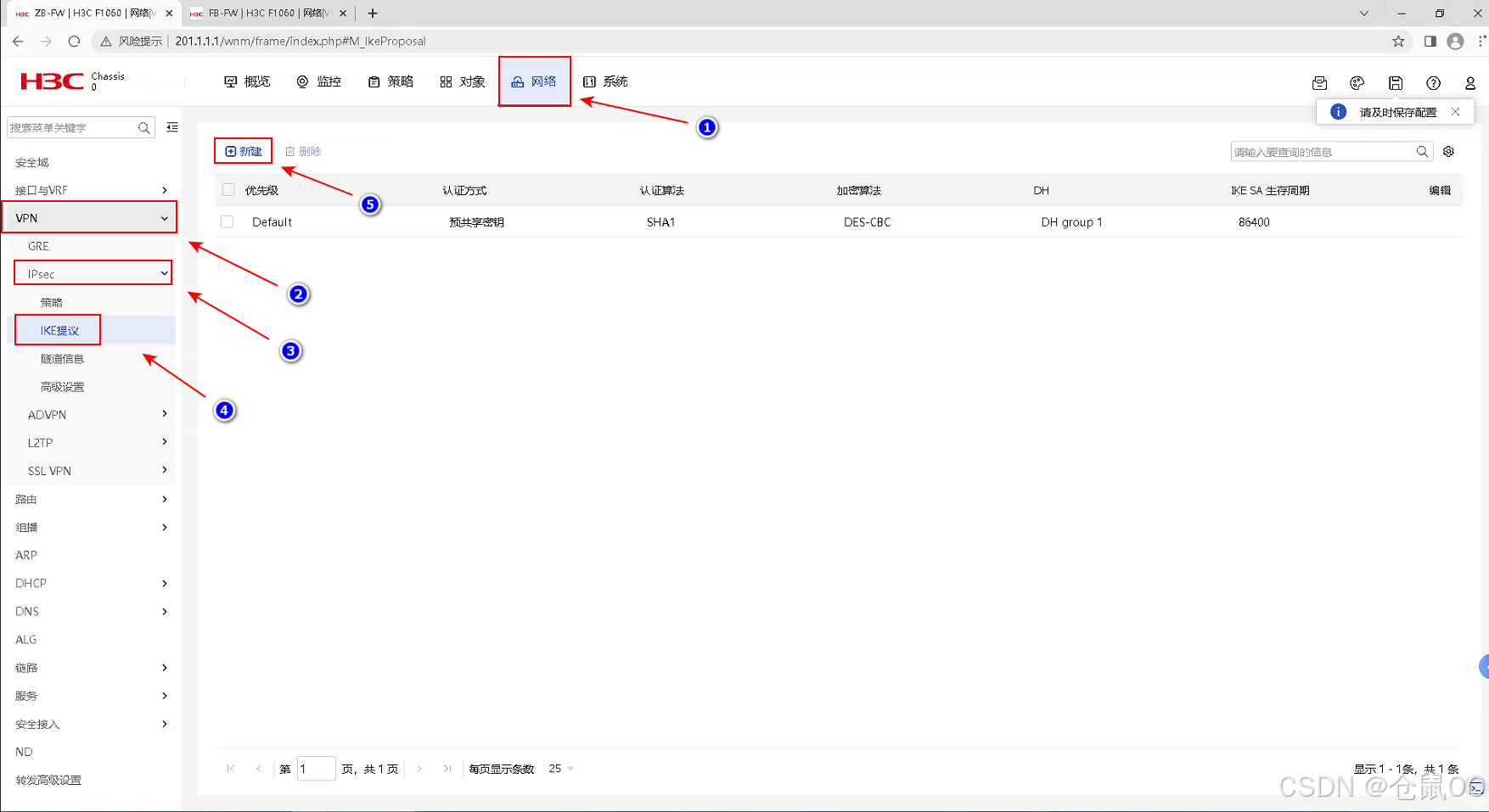Screen dimensions: 1489x812
Task: Click the palette theme icon in the header
Action: (x=1357, y=82)
